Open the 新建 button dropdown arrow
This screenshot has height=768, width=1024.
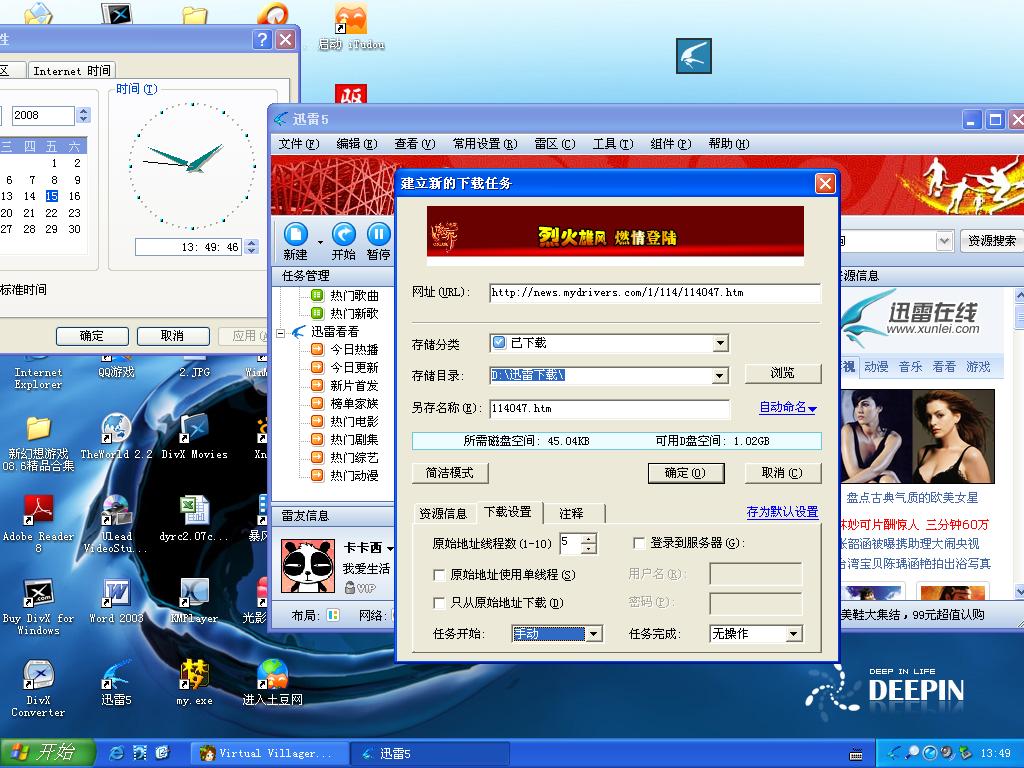pyautogui.click(x=320, y=242)
